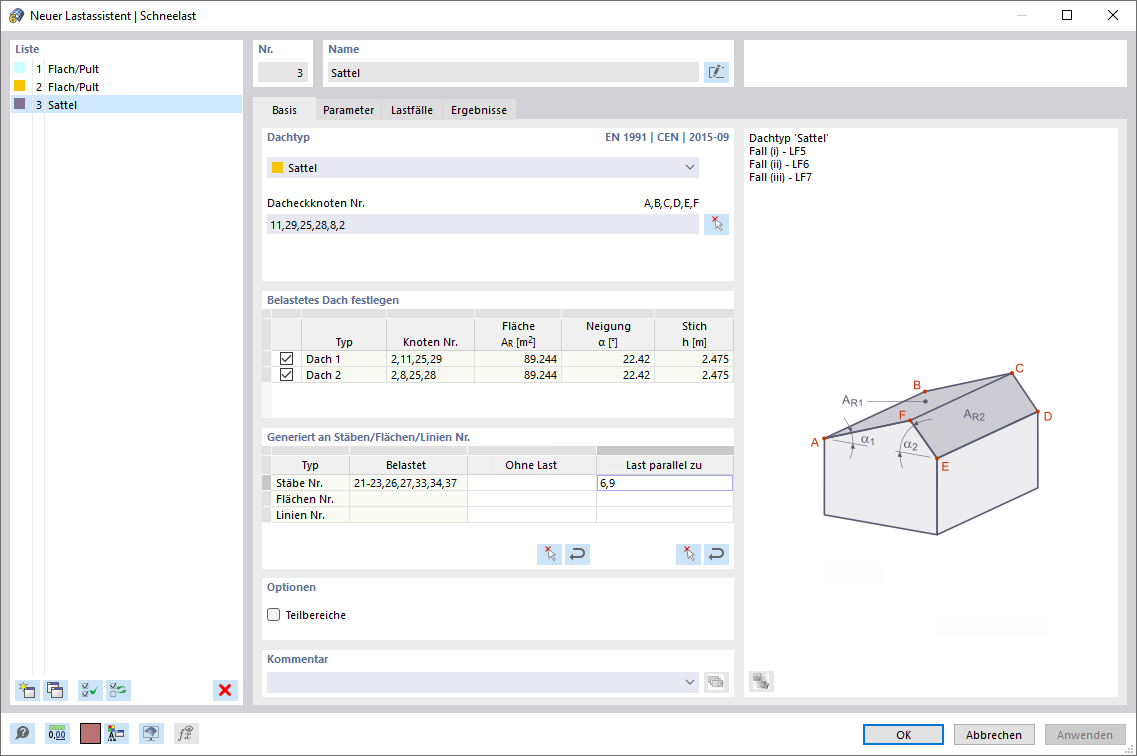The width and height of the screenshot is (1137, 756).
Task: Uncheck the Dach 1 checkbox
Action: tap(286, 359)
